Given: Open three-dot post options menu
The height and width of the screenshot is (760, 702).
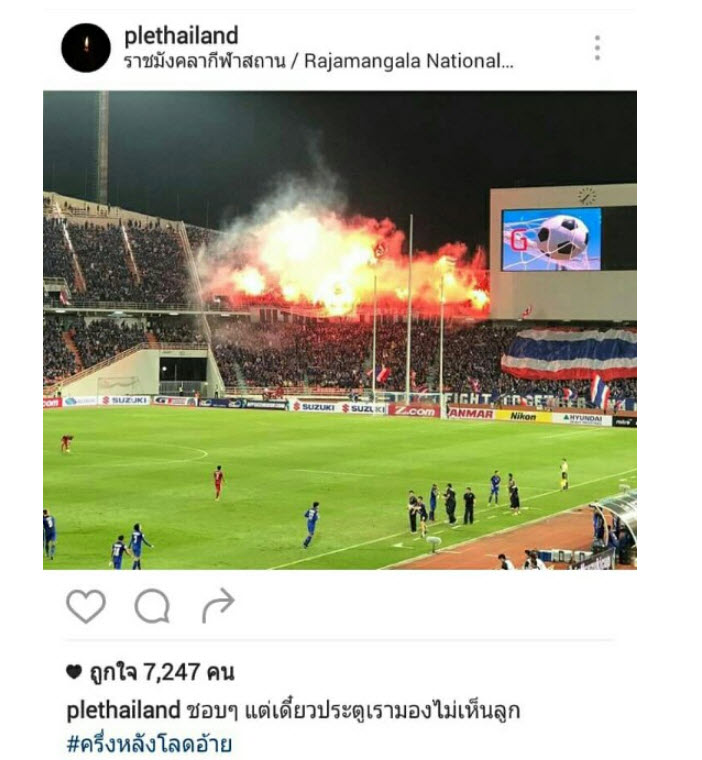Looking at the screenshot, I should (x=597, y=48).
